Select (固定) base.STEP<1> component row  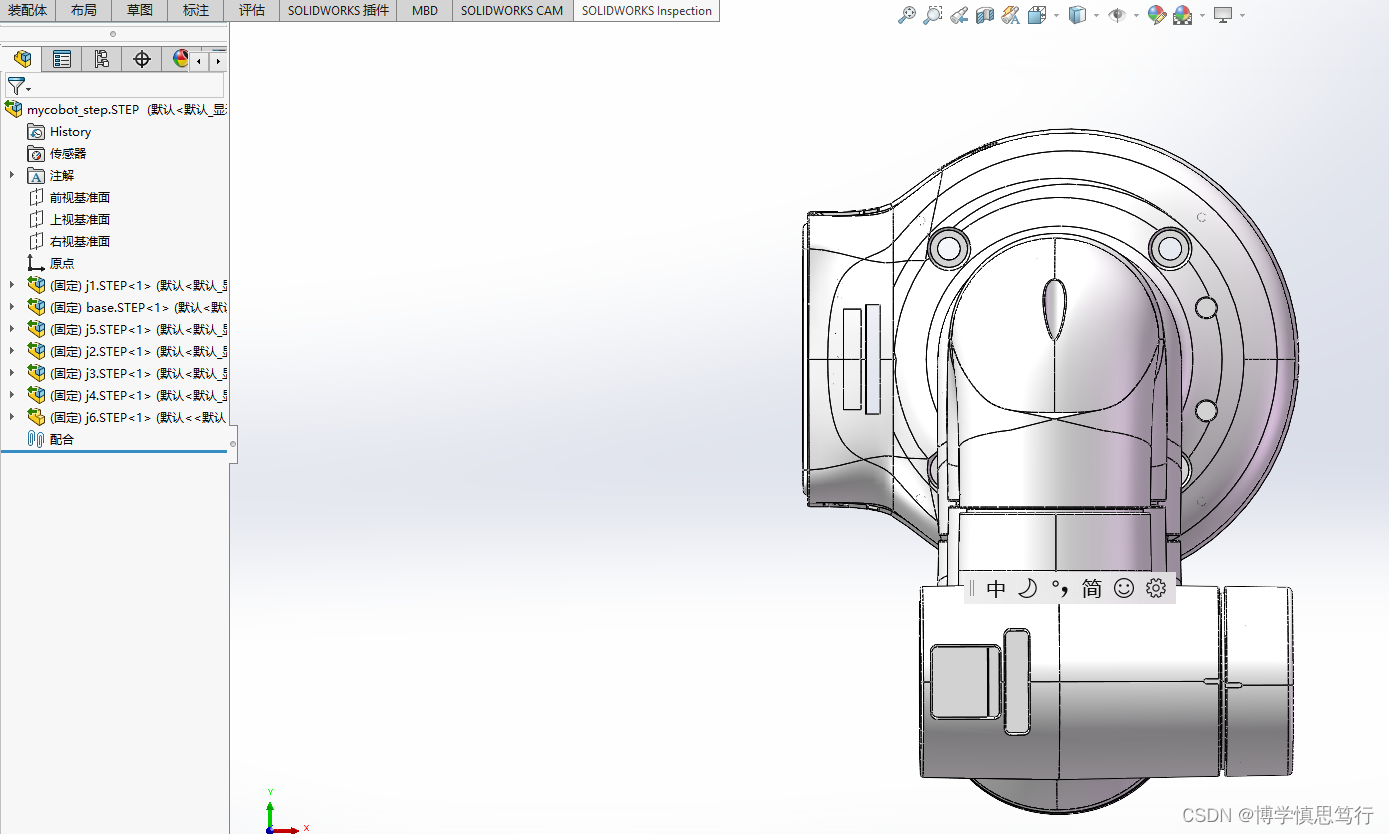click(127, 307)
